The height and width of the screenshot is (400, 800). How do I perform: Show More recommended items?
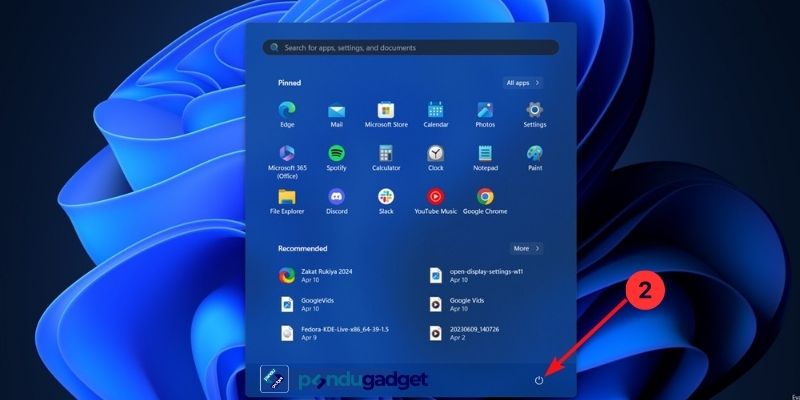[526, 248]
